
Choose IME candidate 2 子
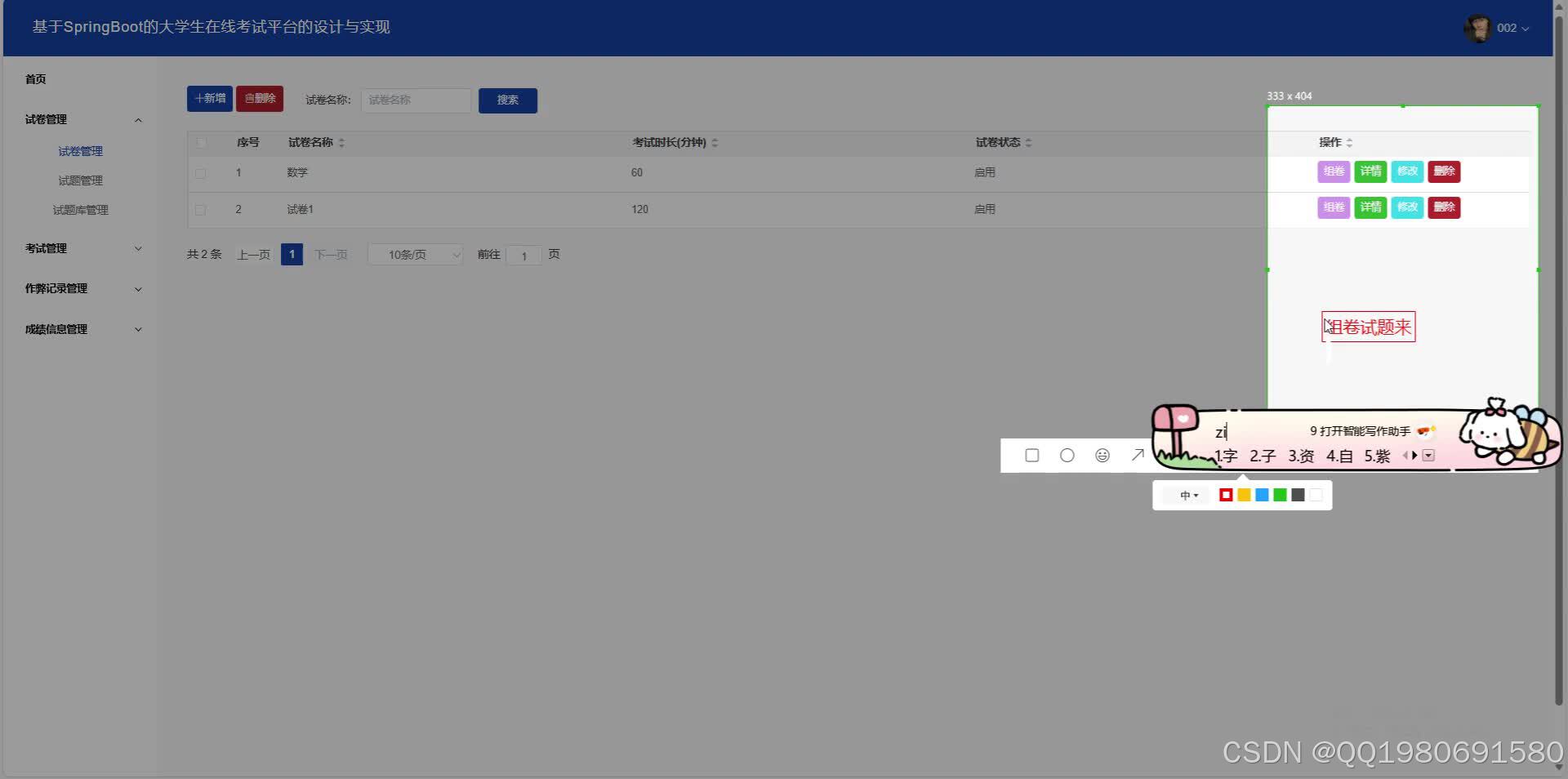1263,456
